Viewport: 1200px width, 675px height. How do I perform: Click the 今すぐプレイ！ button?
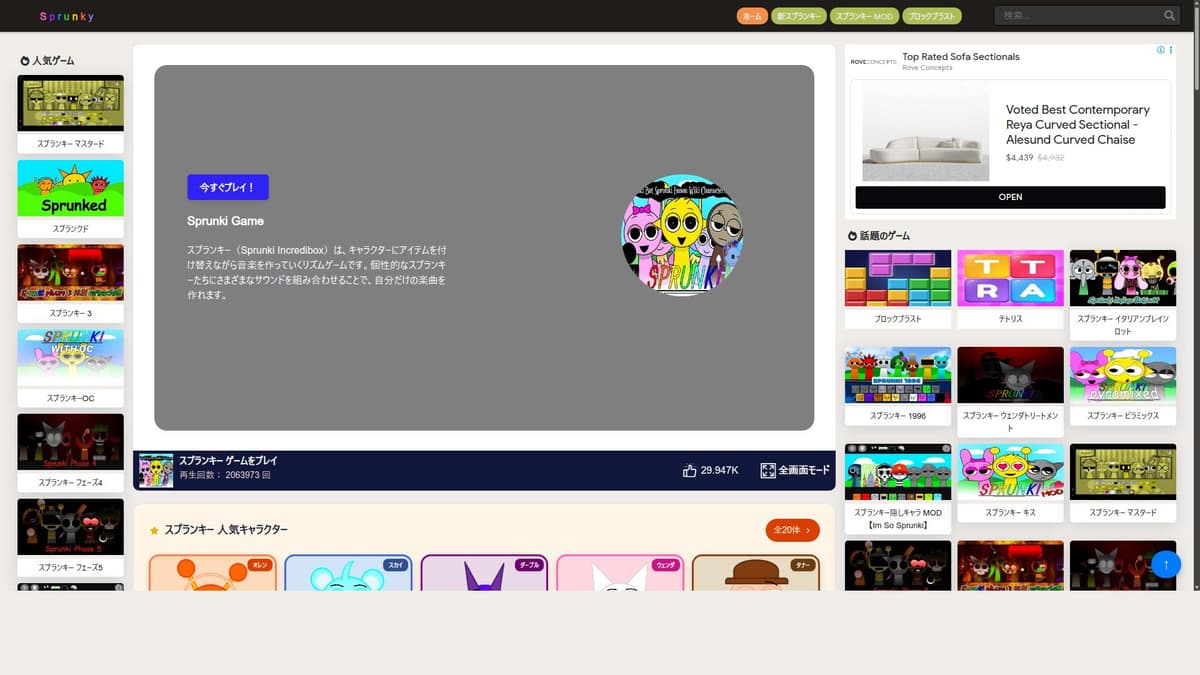[228, 187]
